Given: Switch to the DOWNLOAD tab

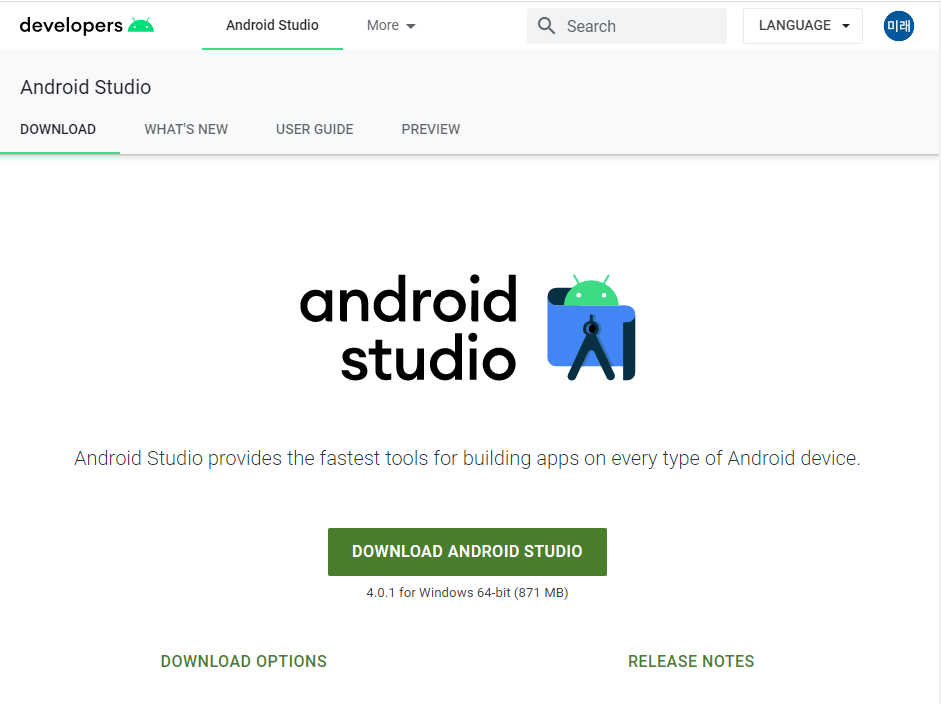Looking at the screenshot, I should point(58,130).
